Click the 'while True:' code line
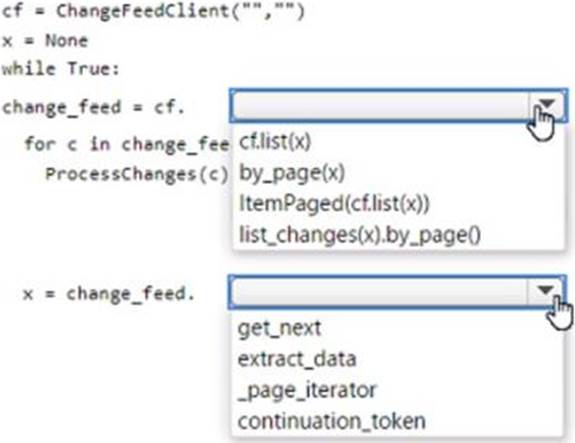This screenshot has height=443, width=575. click(x=61, y=69)
